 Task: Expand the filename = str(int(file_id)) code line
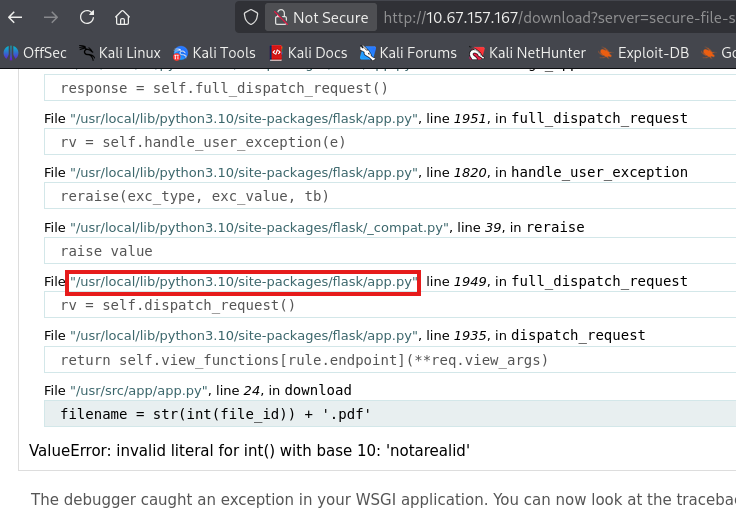216,414
